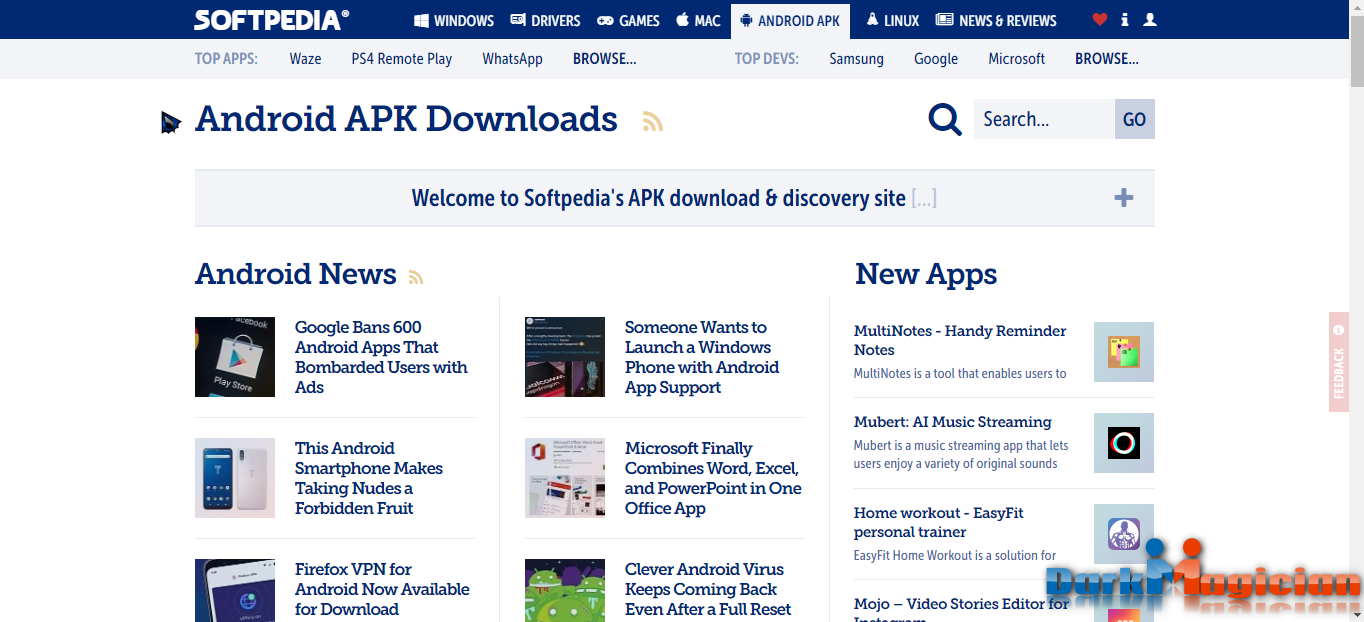Click the info icon in header
1364x622 pixels.
[x=1125, y=20]
